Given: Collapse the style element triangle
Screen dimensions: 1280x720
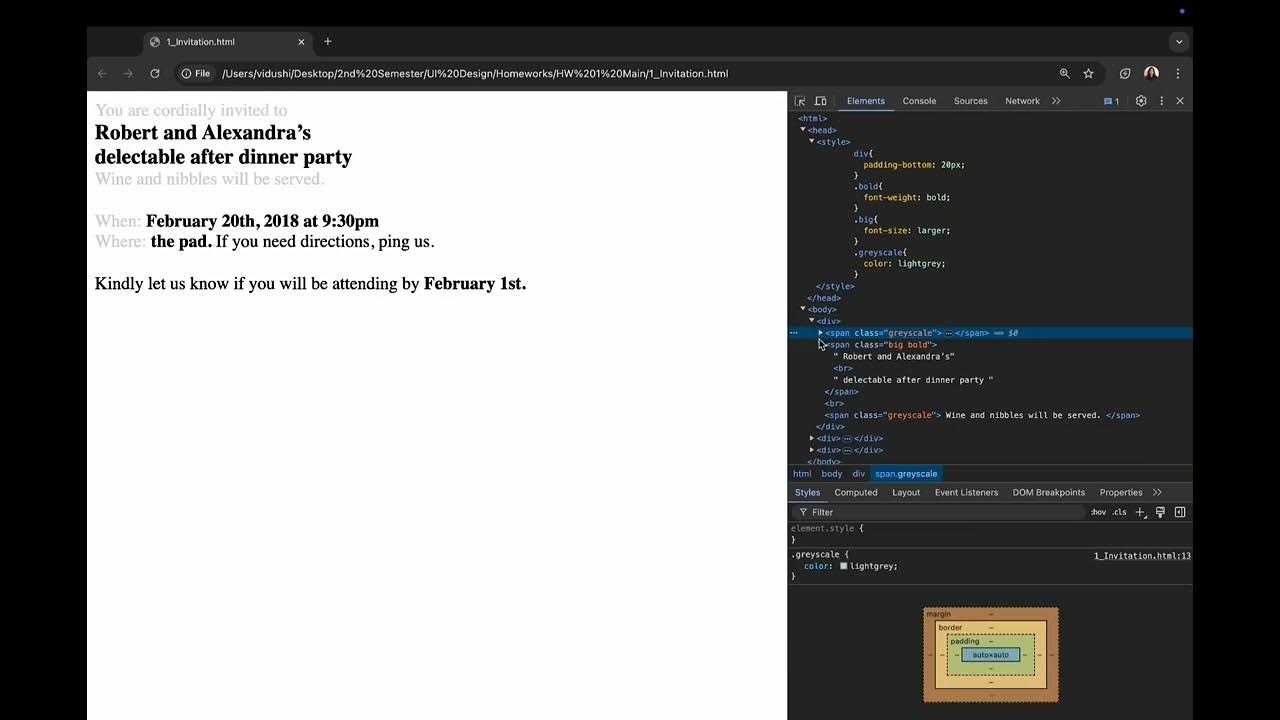Looking at the screenshot, I should click(x=811, y=142).
